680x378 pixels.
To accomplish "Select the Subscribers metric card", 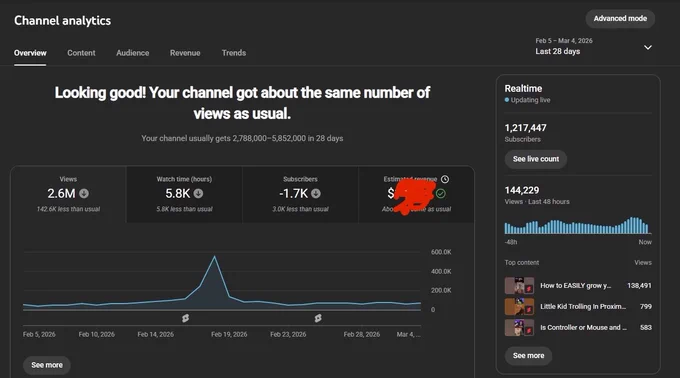I will [301, 194].
